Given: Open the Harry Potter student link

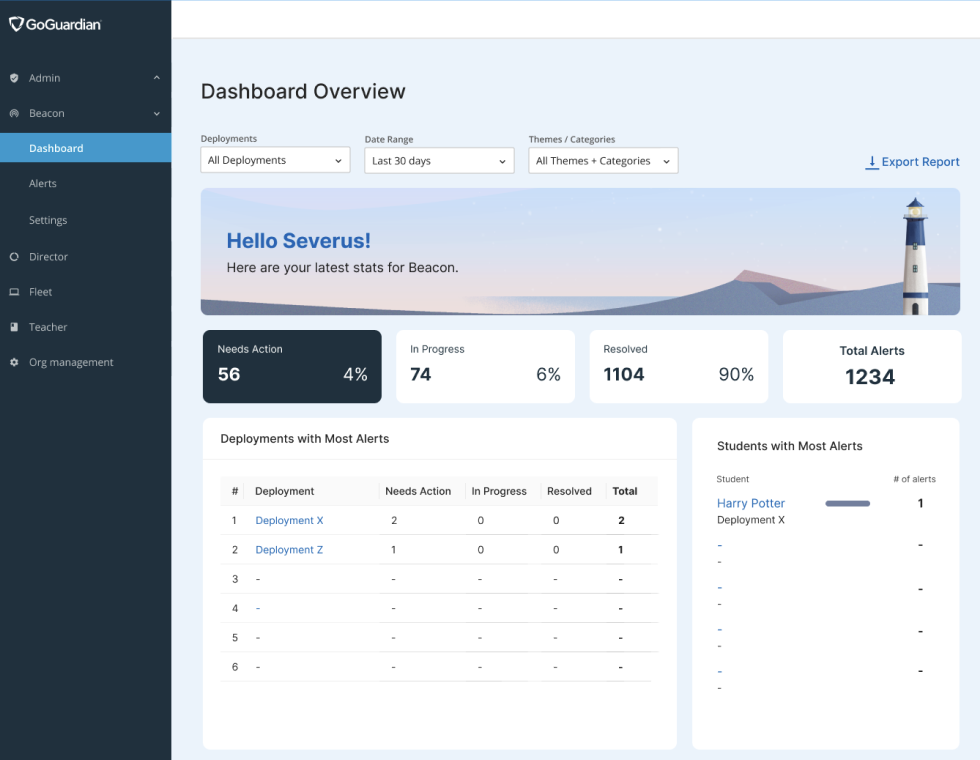Looking at the screenshot, I should 751,503.
